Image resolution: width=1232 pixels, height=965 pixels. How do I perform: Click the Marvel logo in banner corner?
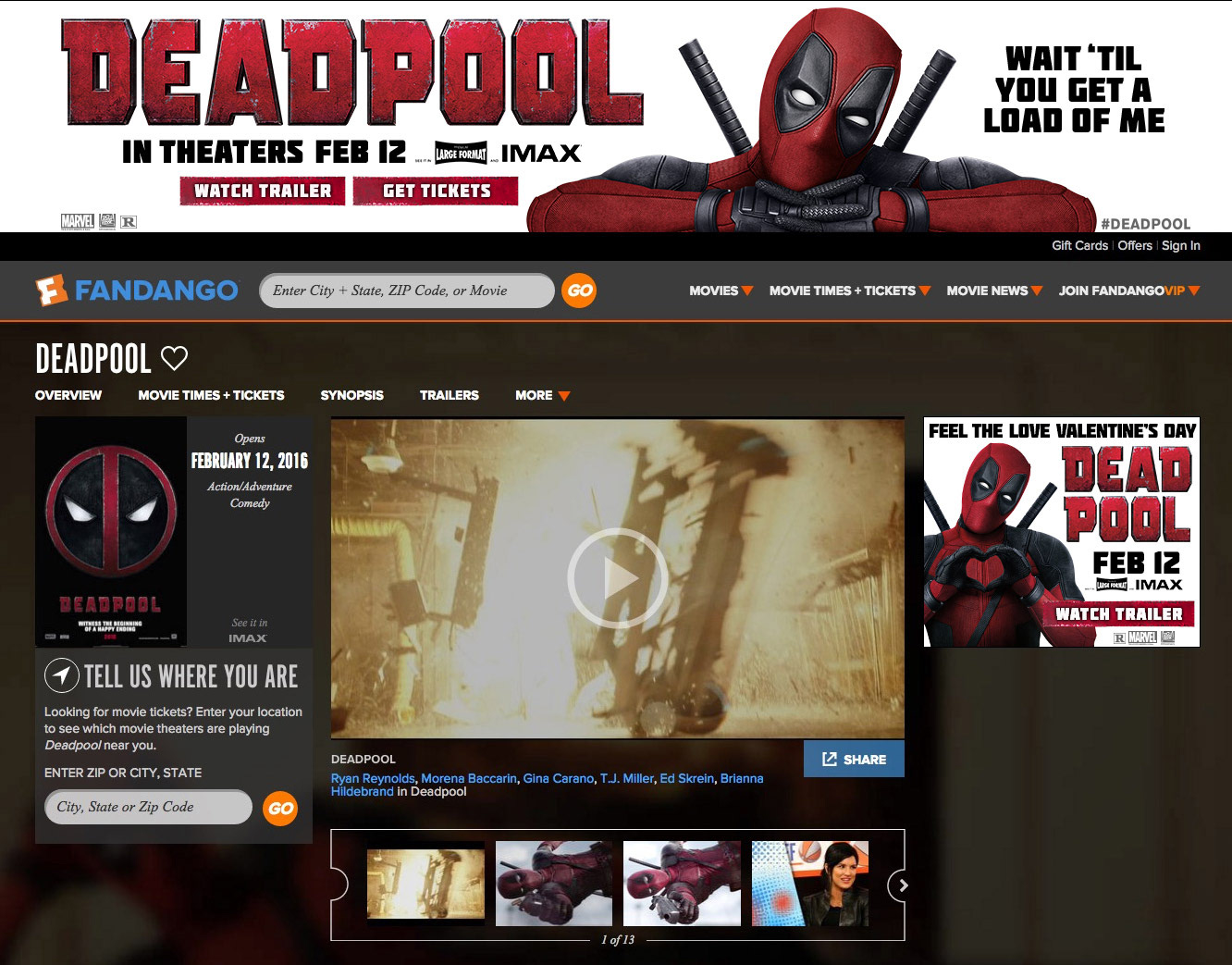click(x=77, y=221)
